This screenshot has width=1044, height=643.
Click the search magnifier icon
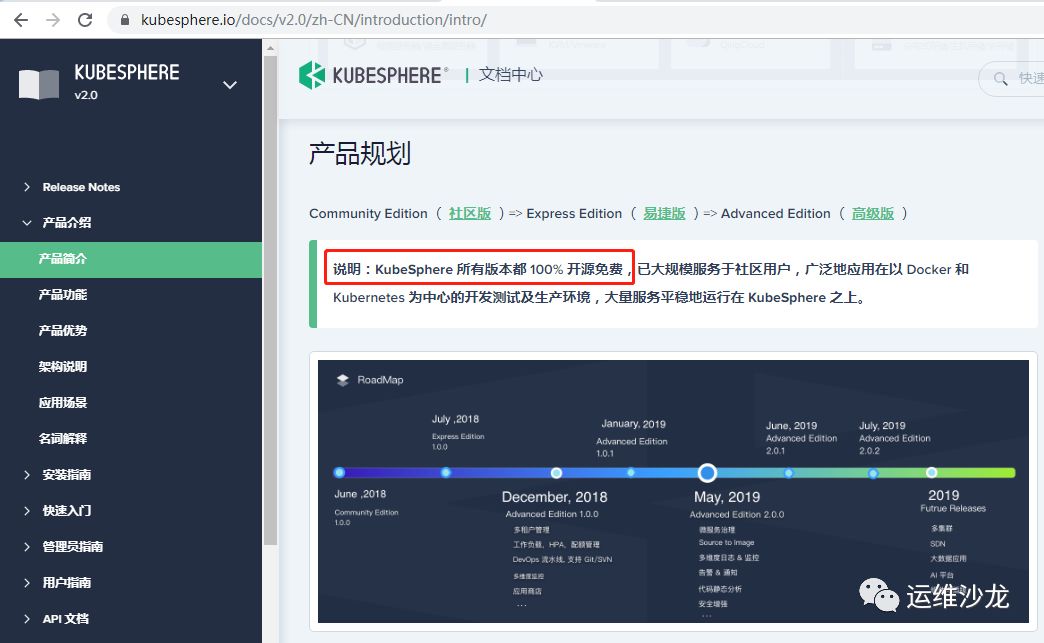point(1000,79)
